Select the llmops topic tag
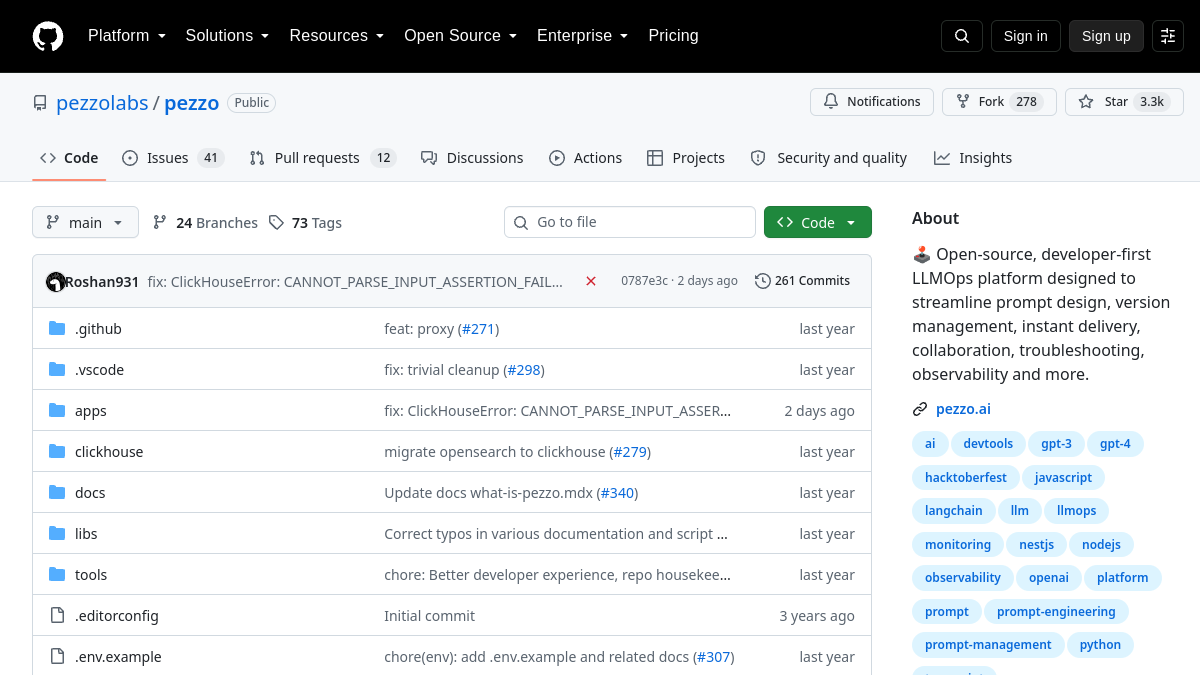This screenshot has height=675, width=1200. click(1076, 511)
